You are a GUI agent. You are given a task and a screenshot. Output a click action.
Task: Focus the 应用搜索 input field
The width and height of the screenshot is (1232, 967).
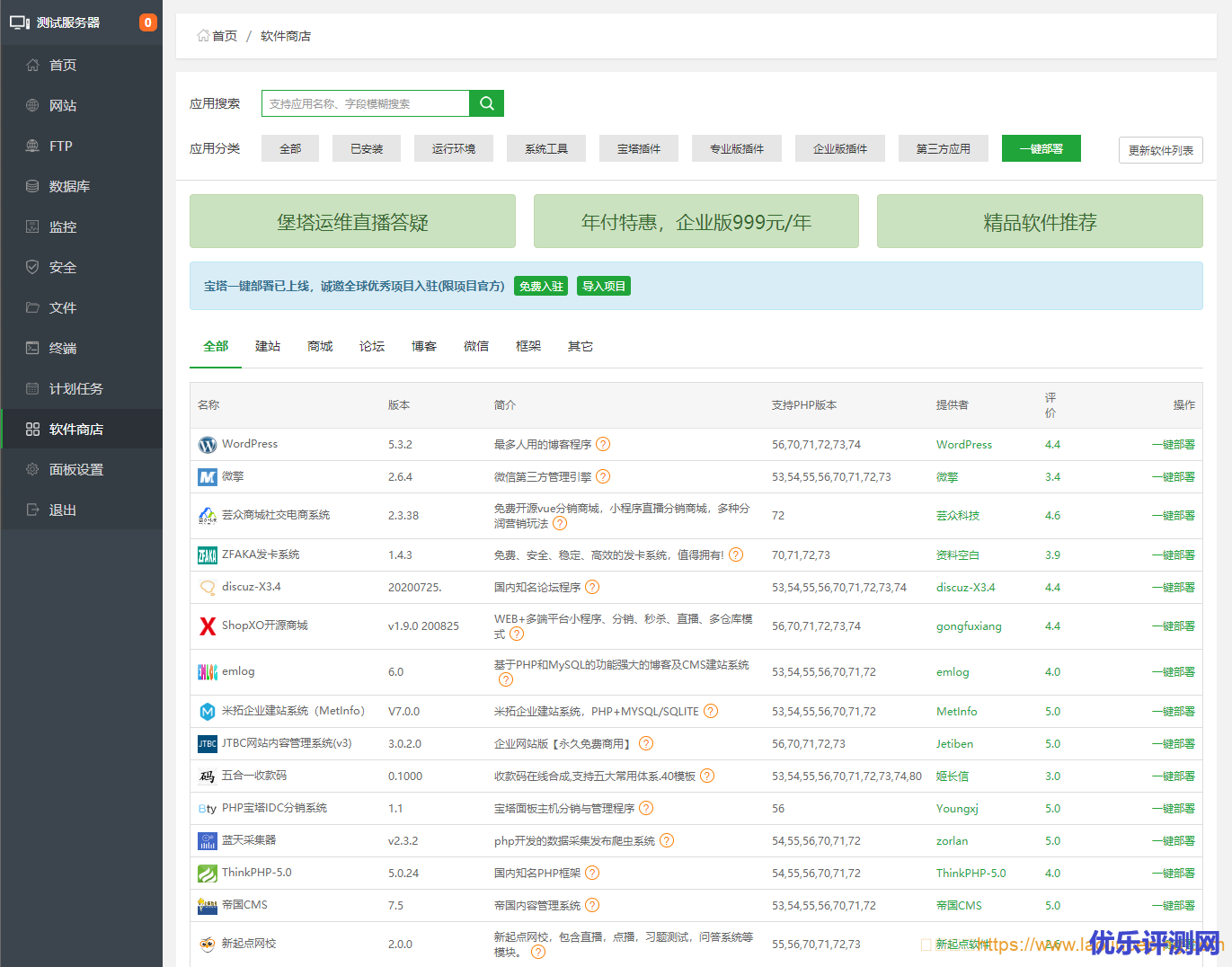(x=366, y=103)
